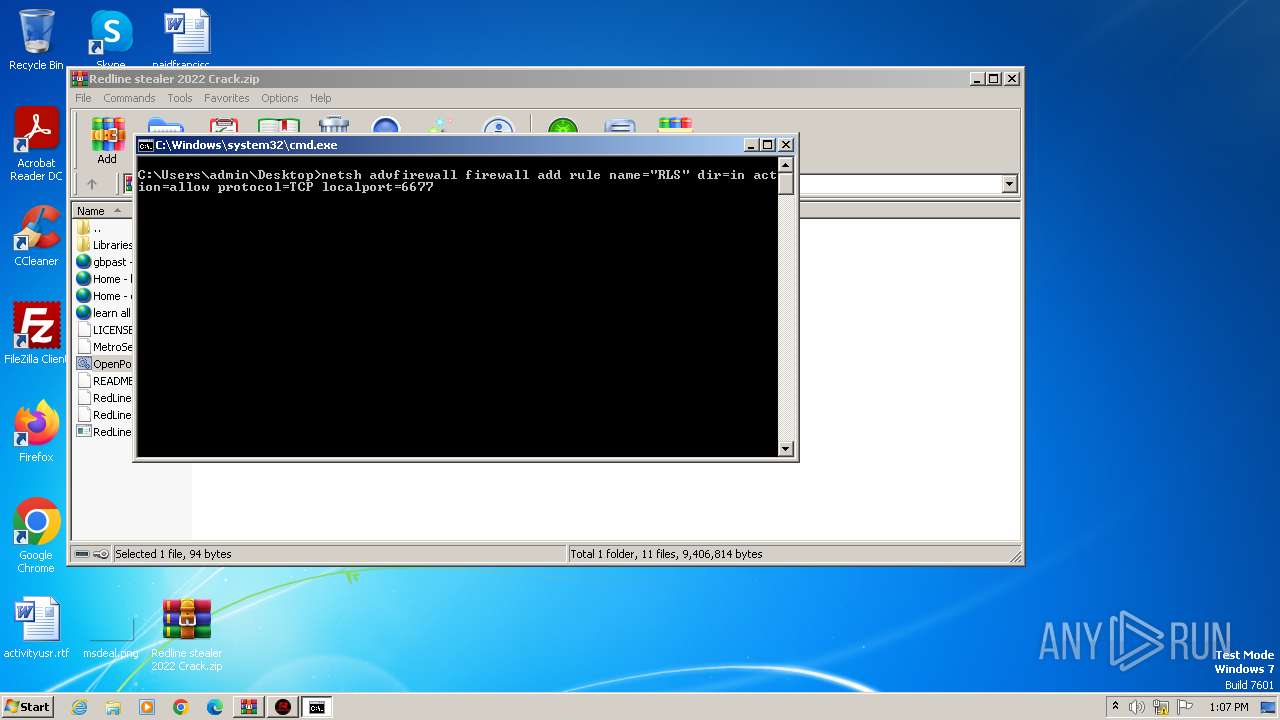1280x720 pixels.
Task: Click the Info icon in WinRAR toolbar
Action: coord(498,125)
